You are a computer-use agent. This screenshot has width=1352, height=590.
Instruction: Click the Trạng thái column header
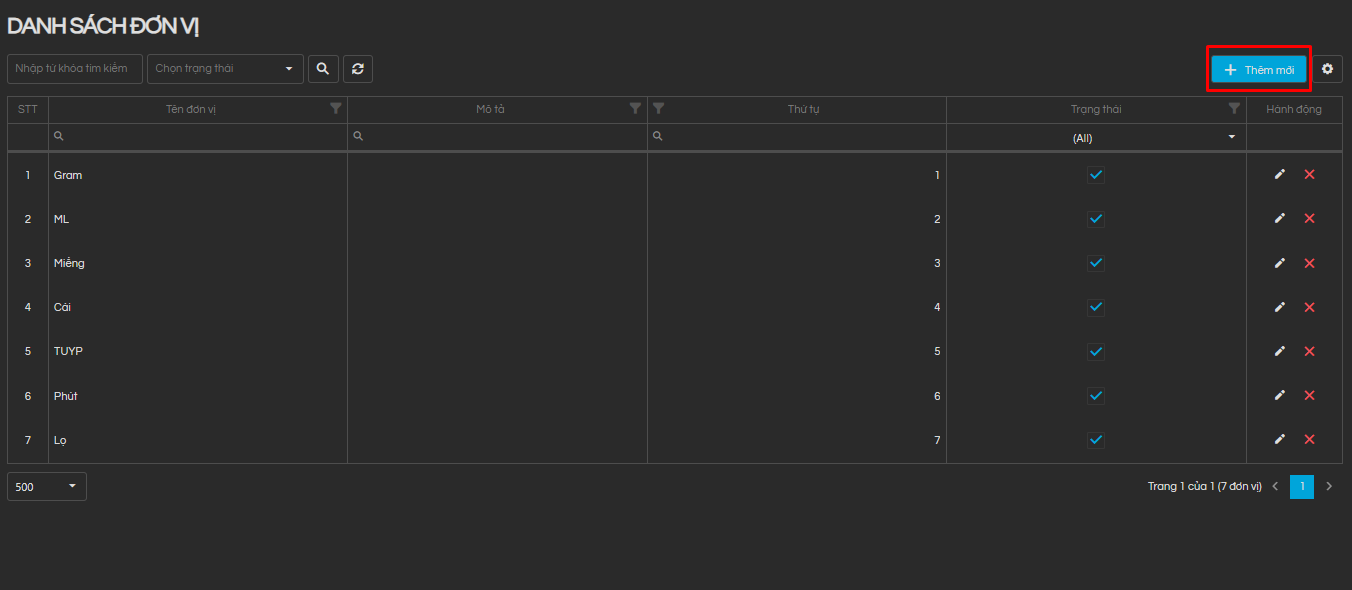tap(1096, 110)
